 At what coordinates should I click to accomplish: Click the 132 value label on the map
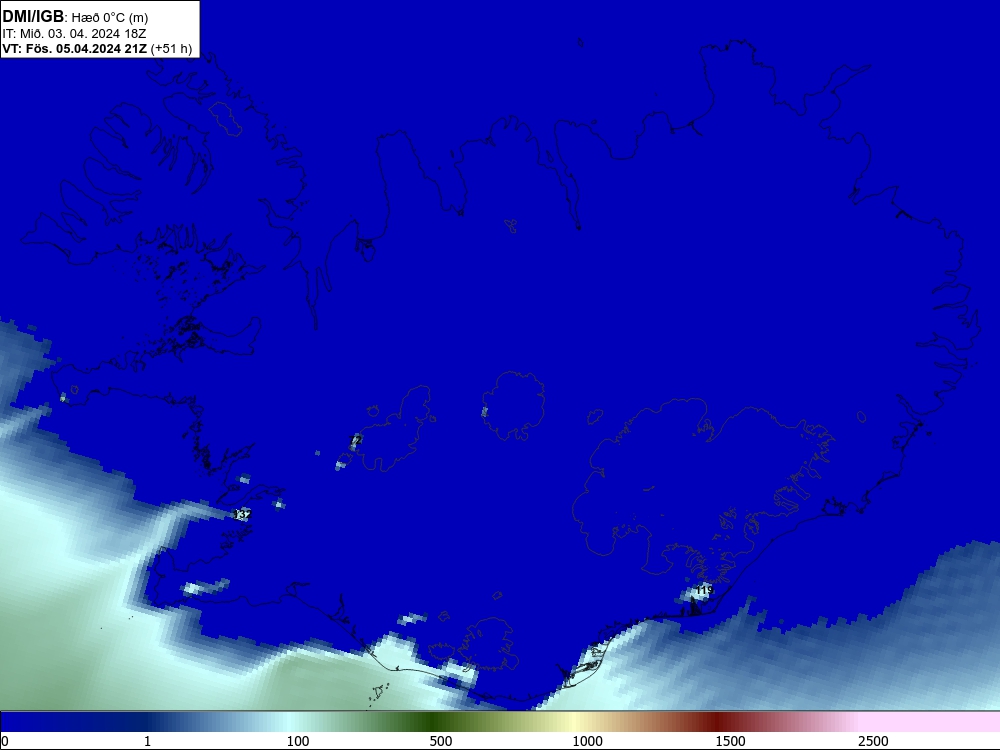[x=243, y=514]
